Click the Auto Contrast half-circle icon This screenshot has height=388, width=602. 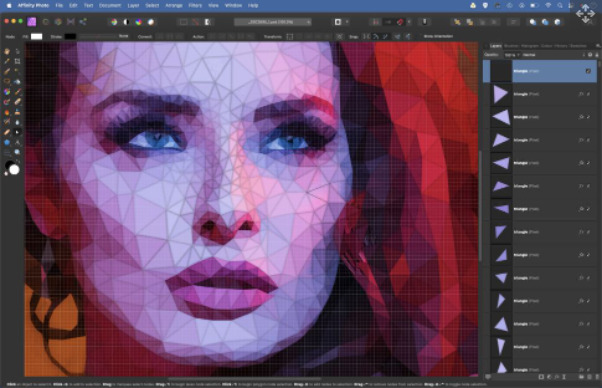(126, 22)
